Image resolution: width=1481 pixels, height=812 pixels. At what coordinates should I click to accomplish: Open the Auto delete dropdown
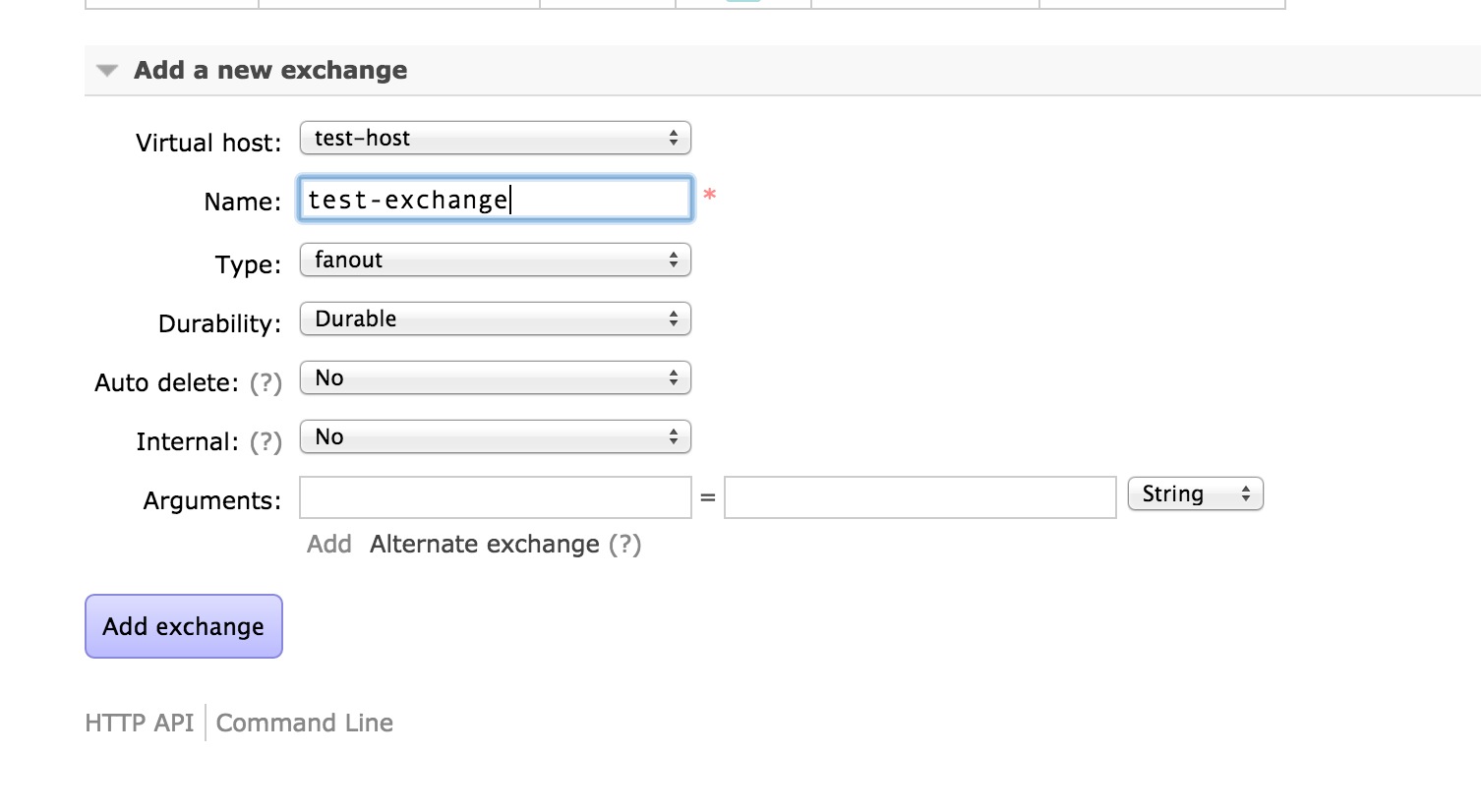496,378
